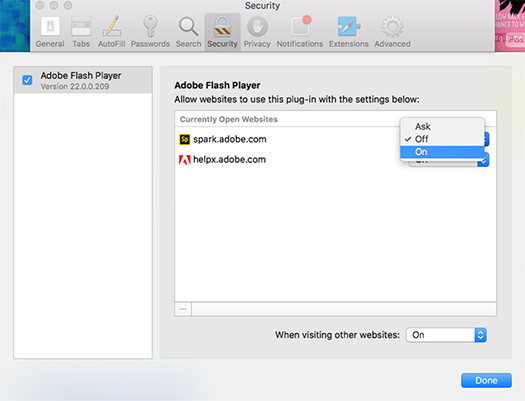The image size is (525, 401).
Task: Select the checked Off menu option
Action: pos(442,139)
